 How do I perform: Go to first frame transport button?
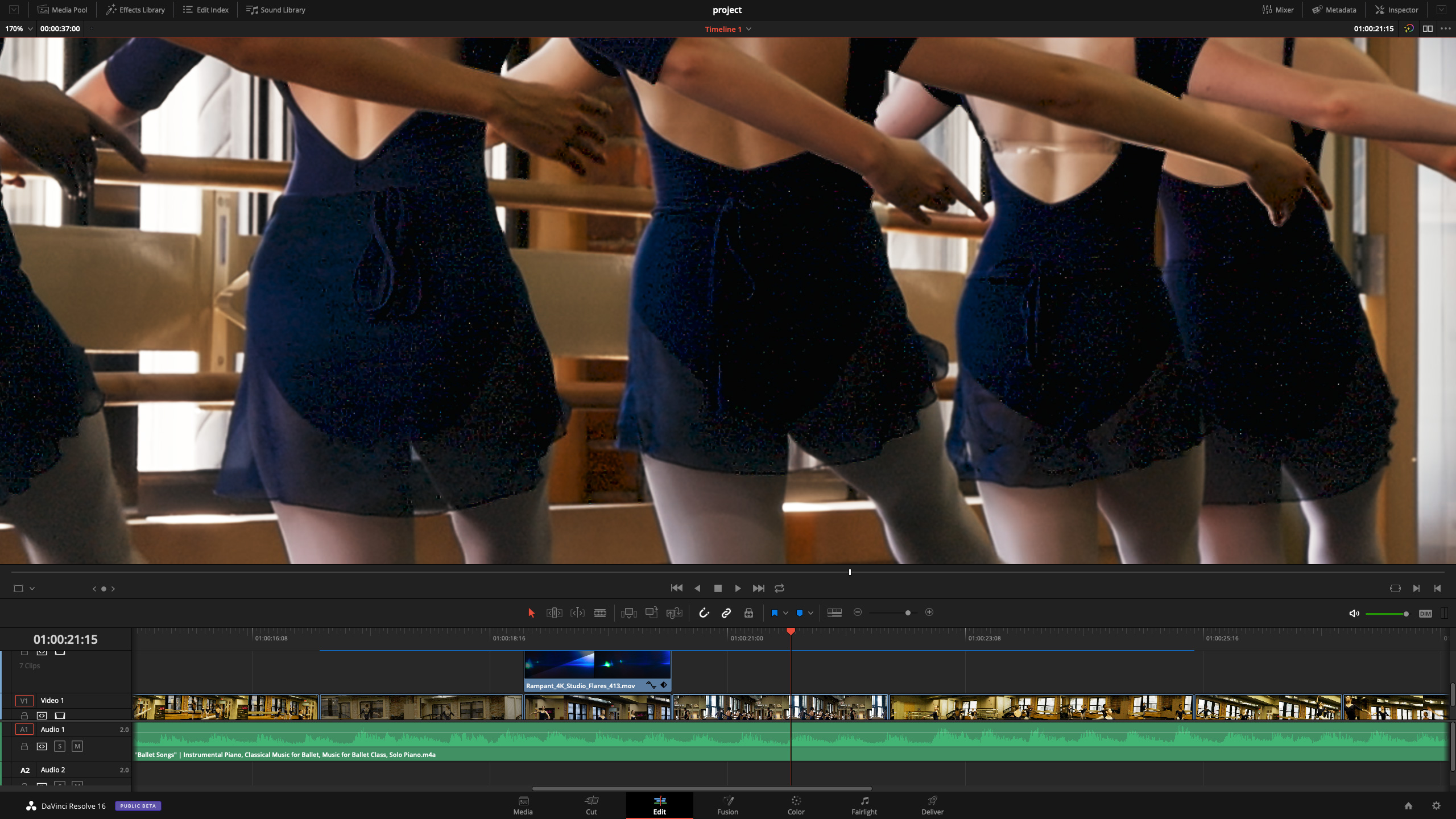[x=676, y=588]
